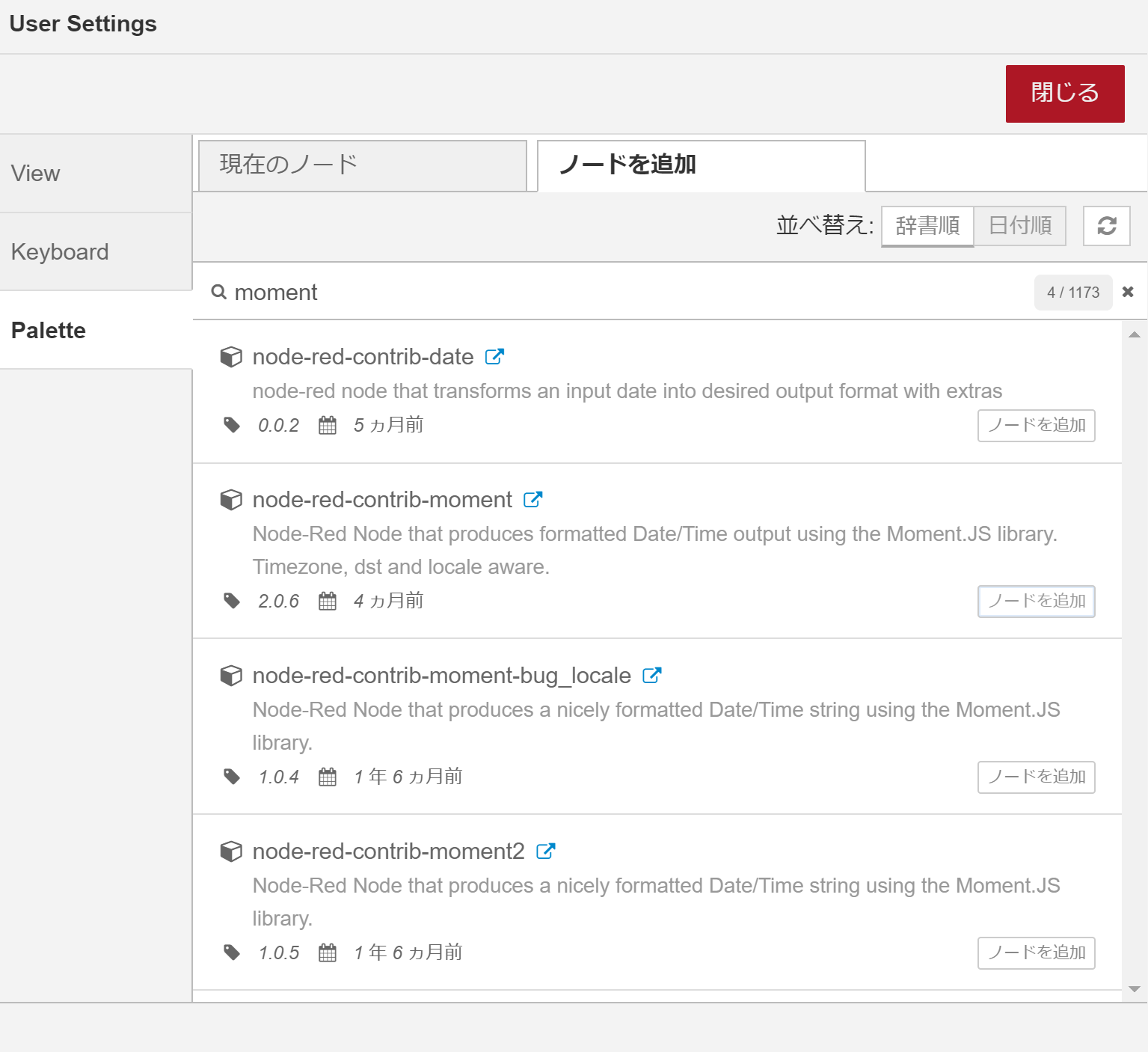Click calendar icon in the moment-bug_locale row

328,777
